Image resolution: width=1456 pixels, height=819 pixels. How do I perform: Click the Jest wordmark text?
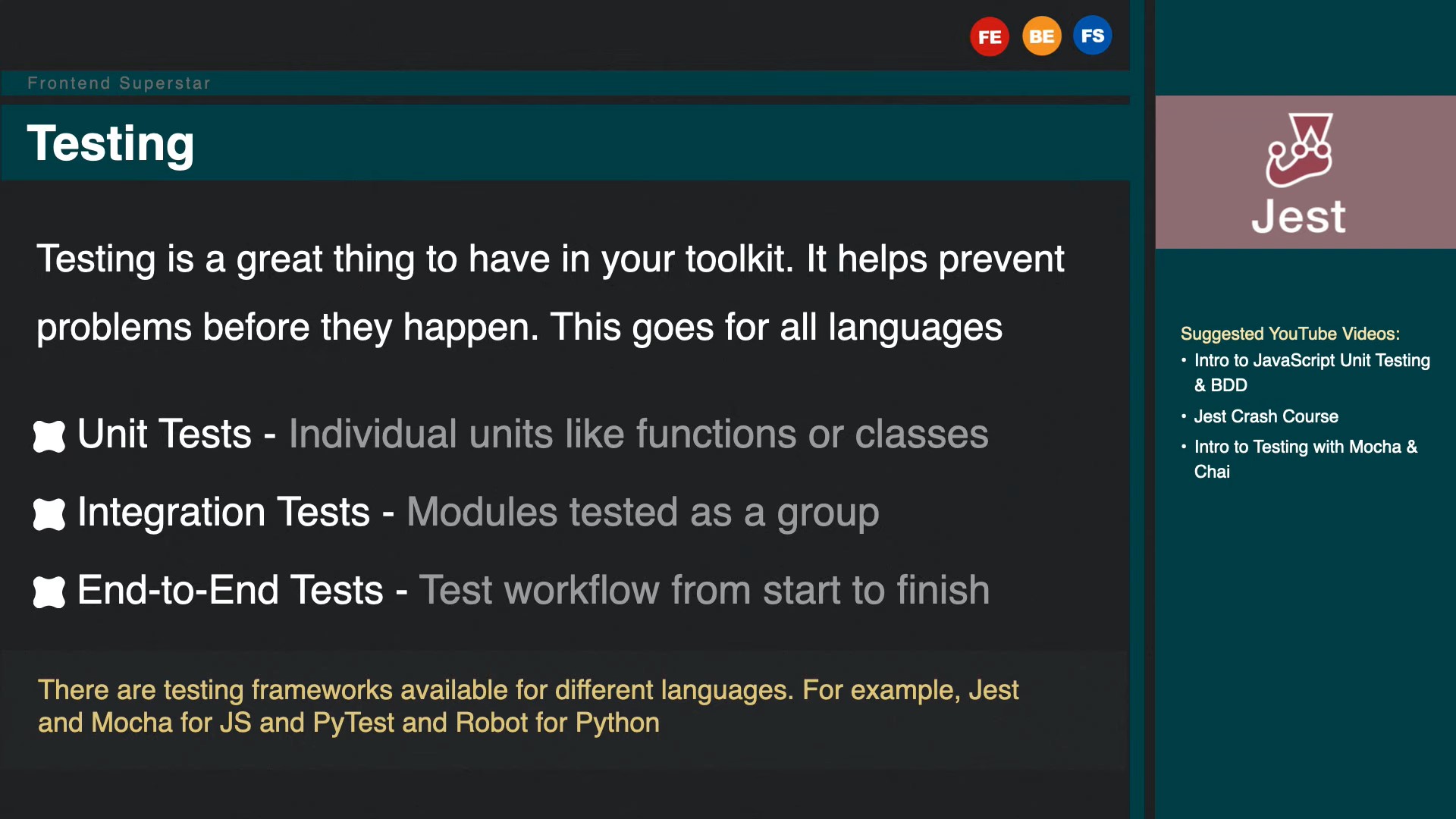pyautogui.click(x=1298, y=217)
